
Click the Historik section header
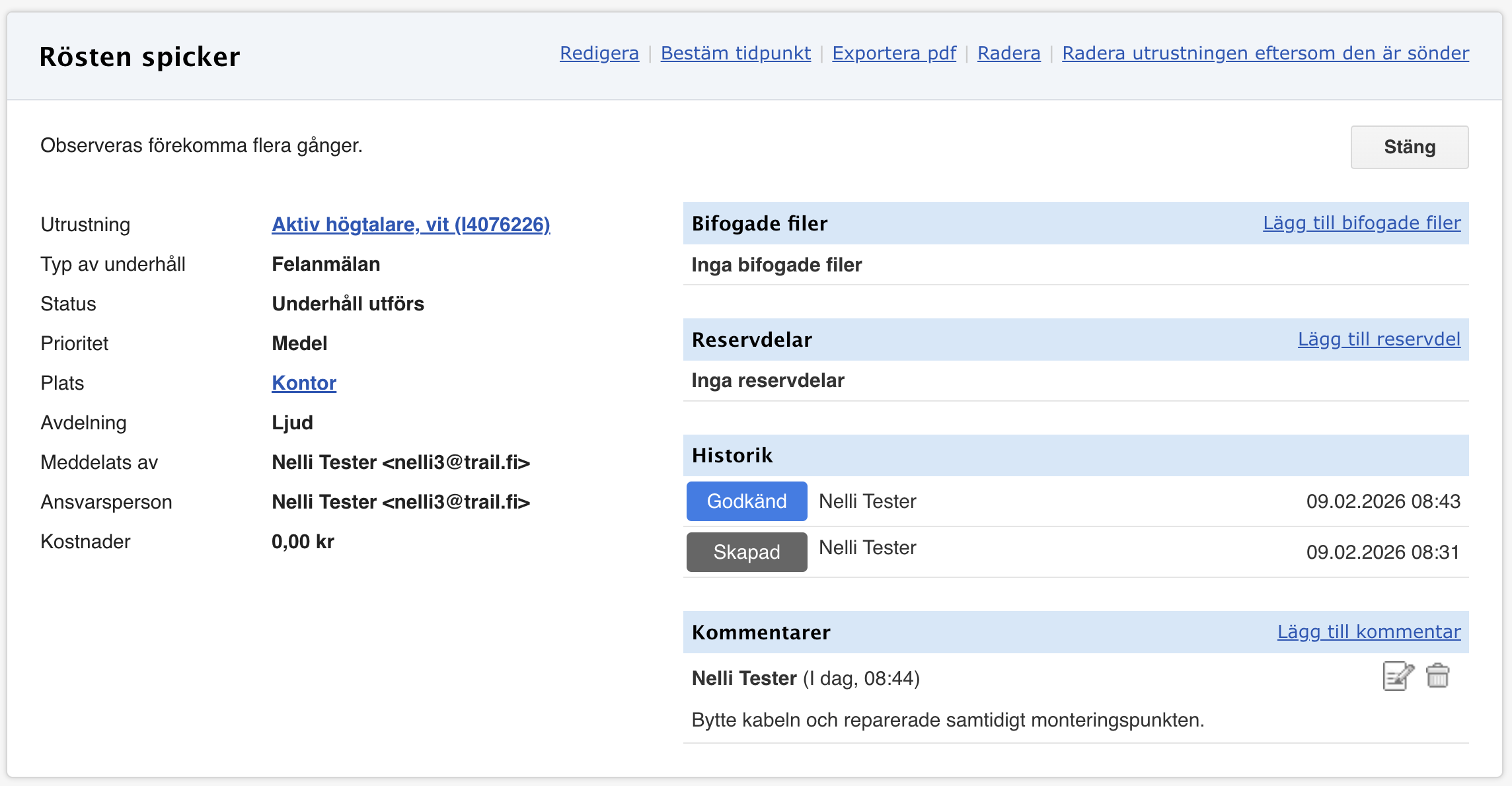[x=732, y=456]
